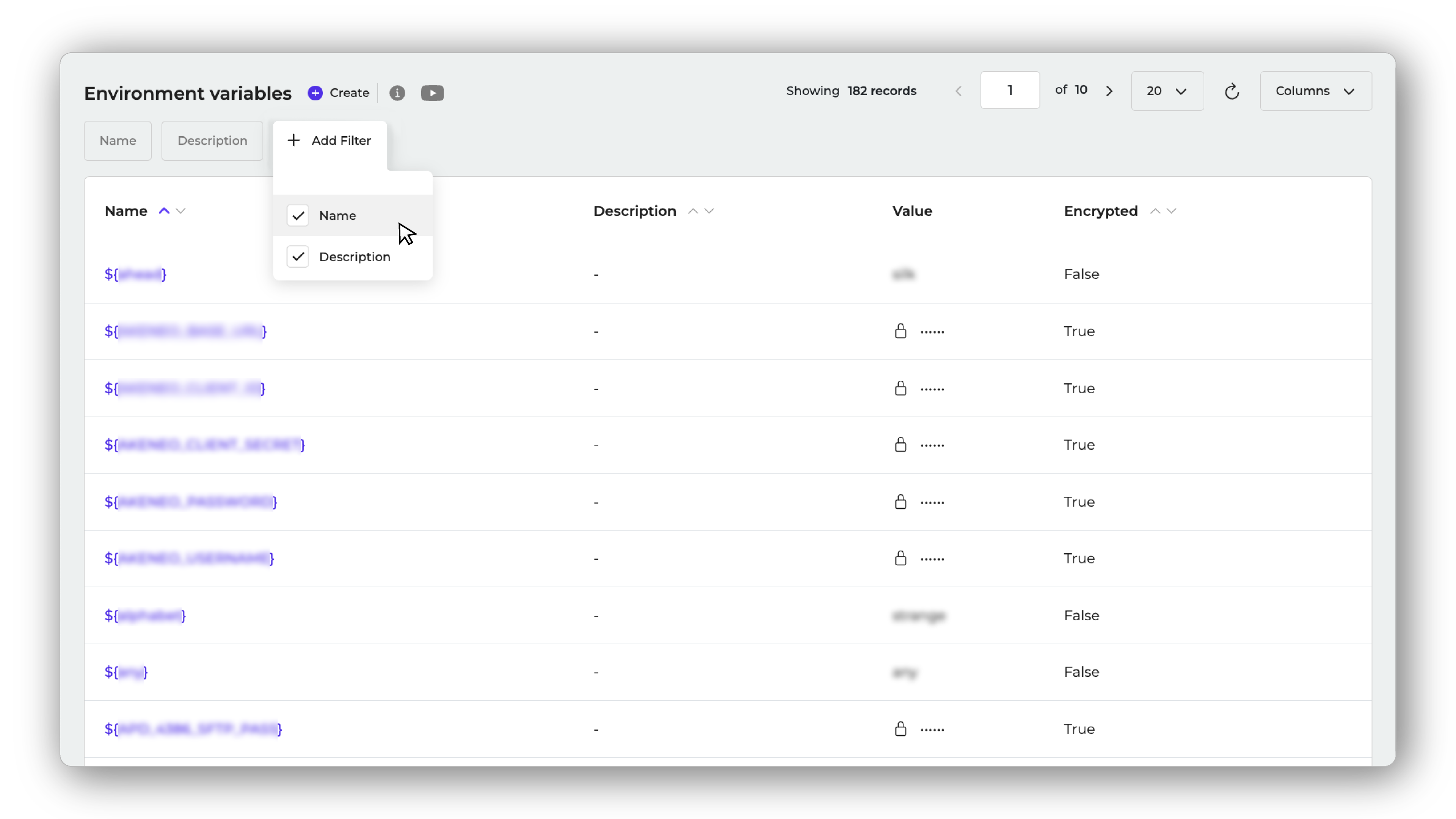Select Name entry in filter menu
The width and height of the screenshot is (1456, 819).
(337, 215)
